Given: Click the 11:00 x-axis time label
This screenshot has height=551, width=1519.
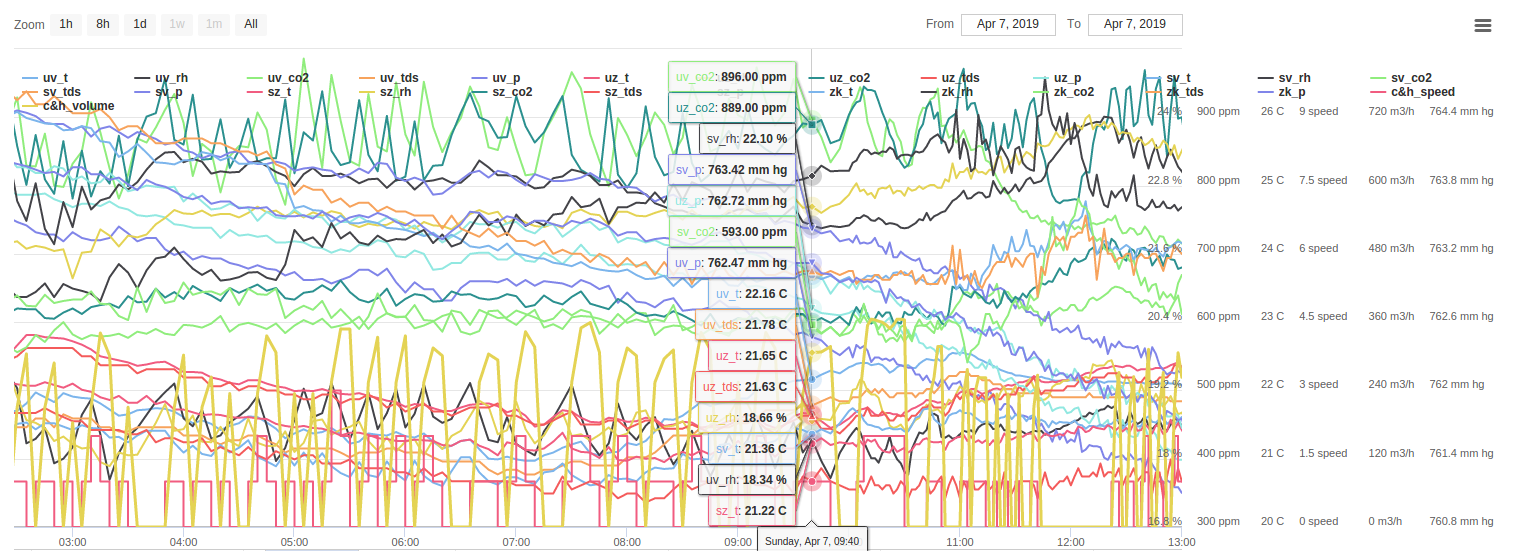Looking at the screenshot, I should pyautogui.click(x=959, y=541).
